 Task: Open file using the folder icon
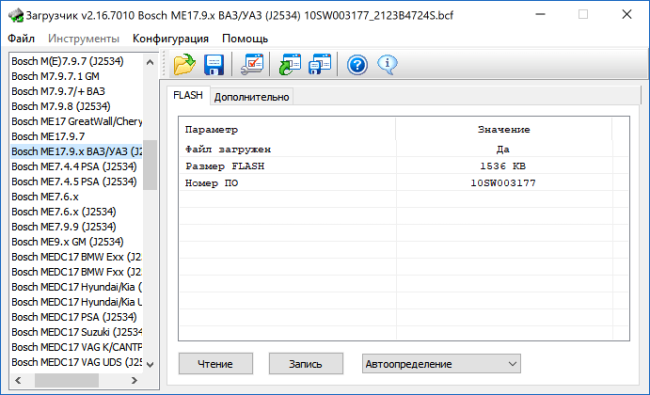[x=184, y=65]
